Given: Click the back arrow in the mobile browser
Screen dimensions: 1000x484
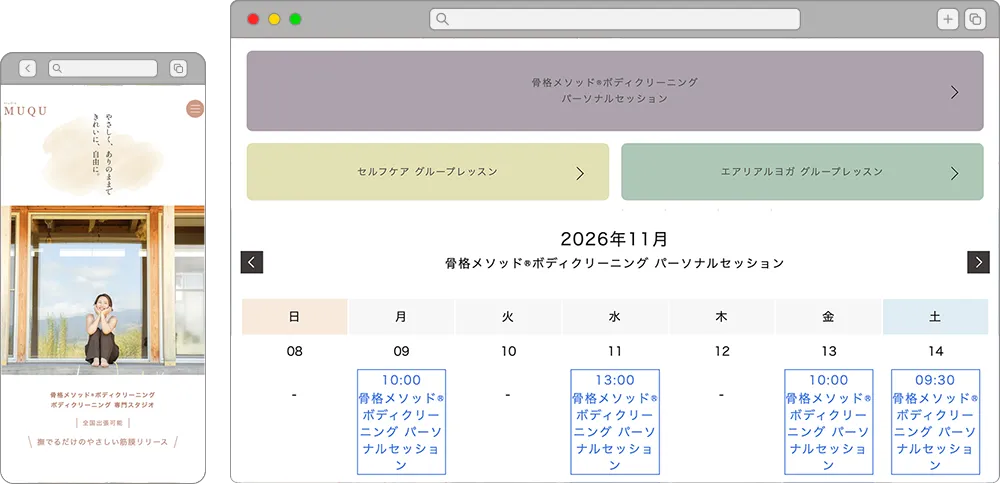Looking at the screenshot, I should coord(27,68).
